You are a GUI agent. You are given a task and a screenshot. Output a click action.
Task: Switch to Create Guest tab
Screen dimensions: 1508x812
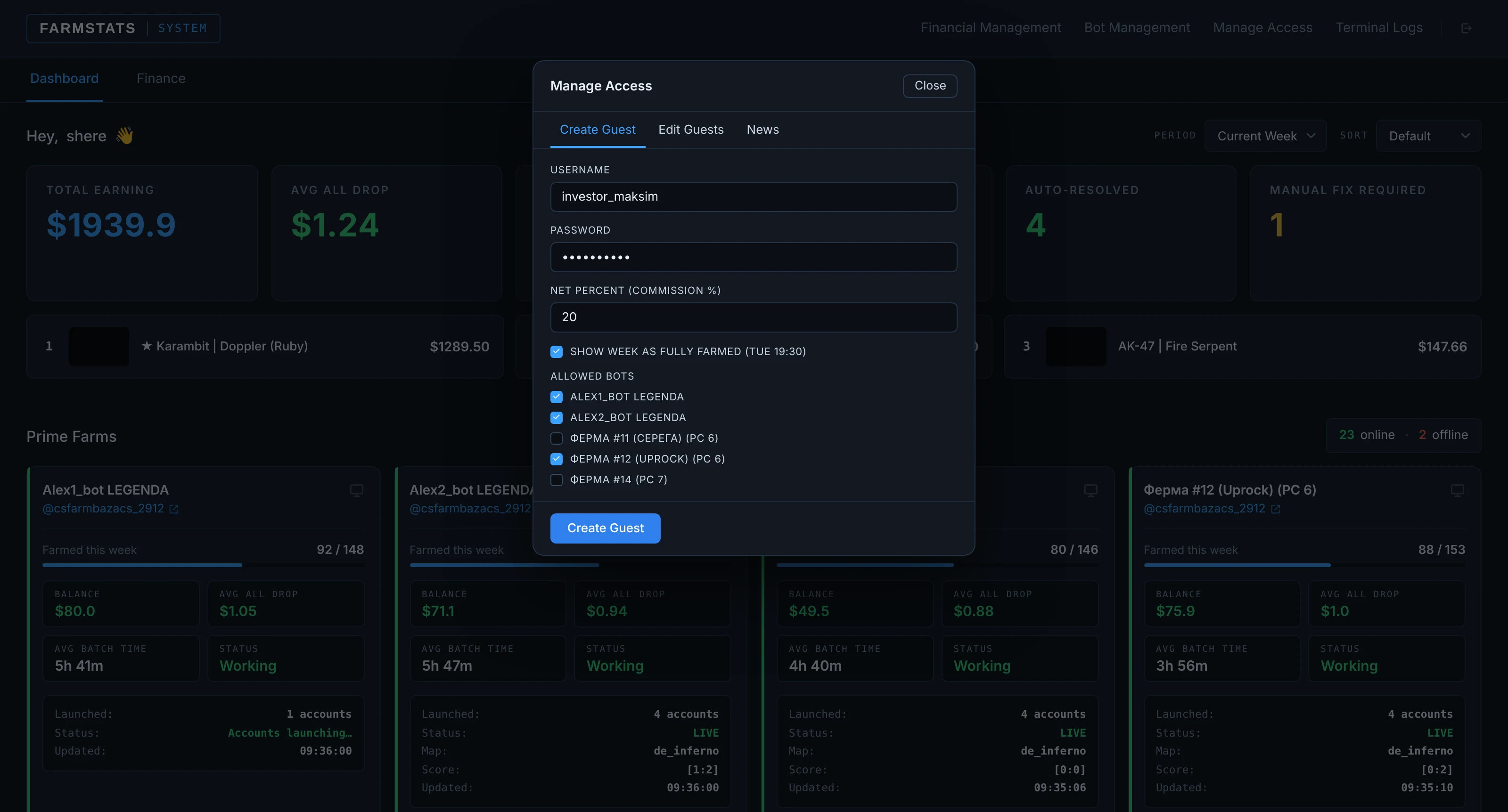coord(597,129)
